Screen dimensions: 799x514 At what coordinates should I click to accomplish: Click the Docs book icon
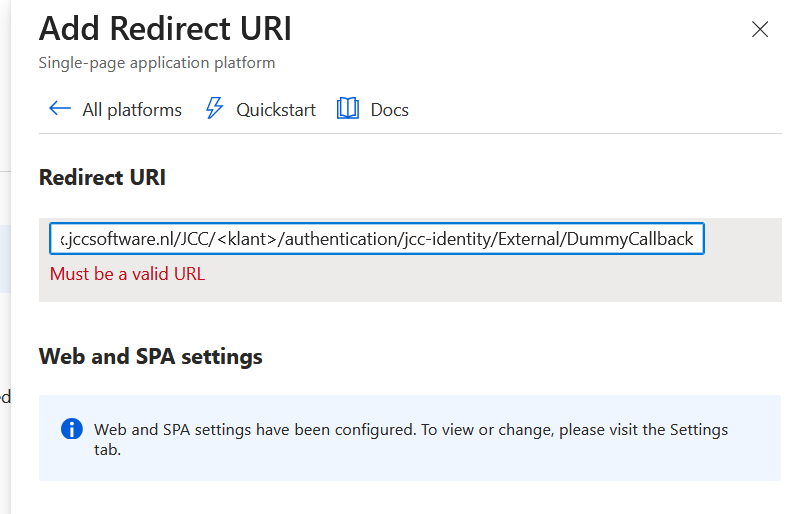pyautogui.click(x=348, y=109)
